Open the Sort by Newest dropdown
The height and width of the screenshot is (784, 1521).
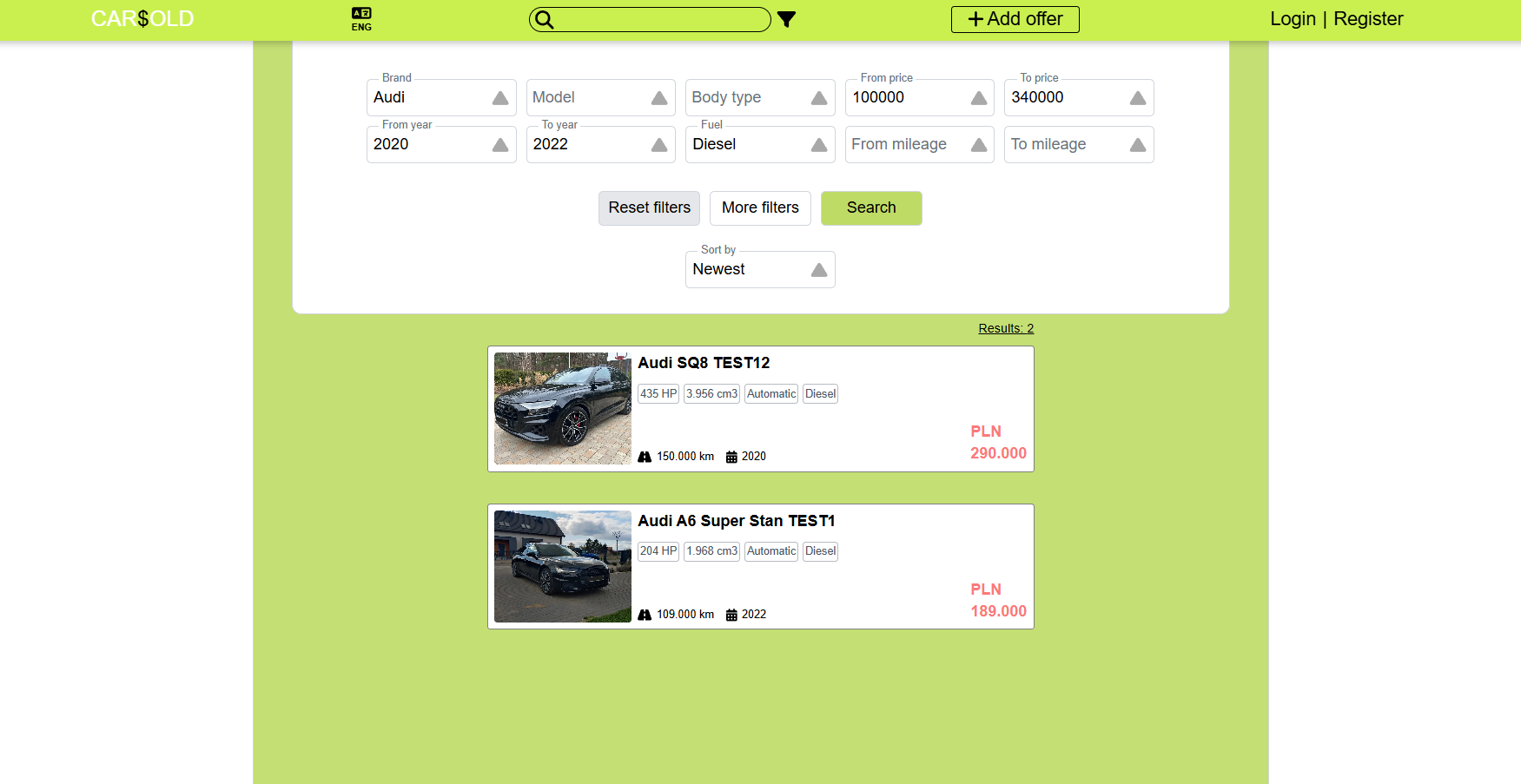[760, 269]
